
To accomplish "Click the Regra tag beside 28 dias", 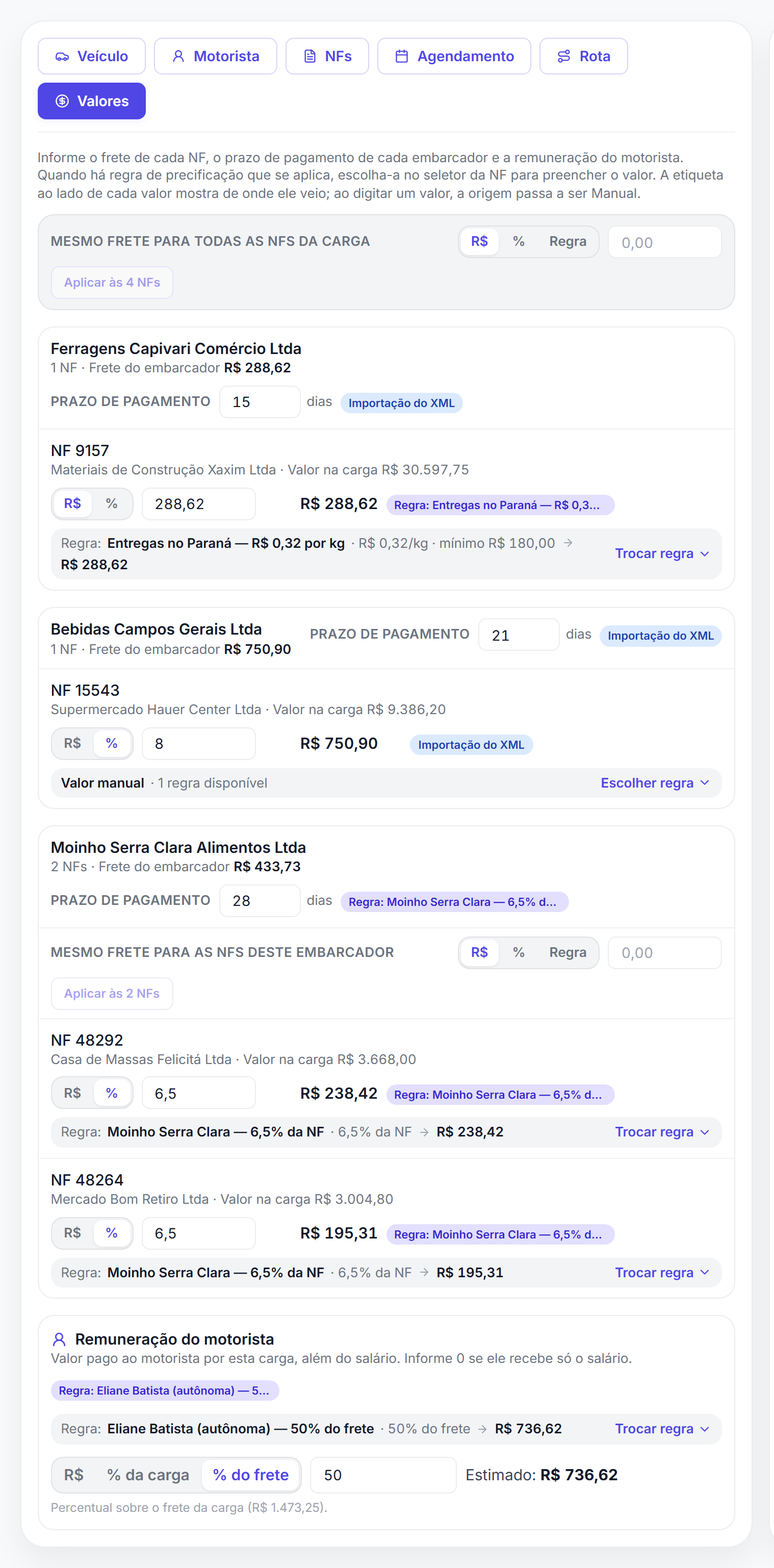I will (454, 902).
